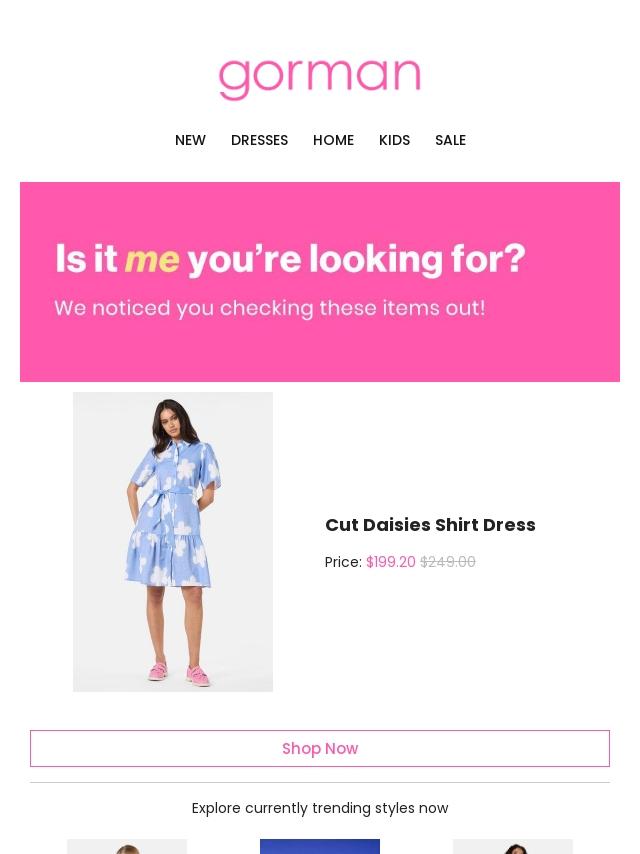
Task: Click the 'Price:' label text
Action: point(343,562)
